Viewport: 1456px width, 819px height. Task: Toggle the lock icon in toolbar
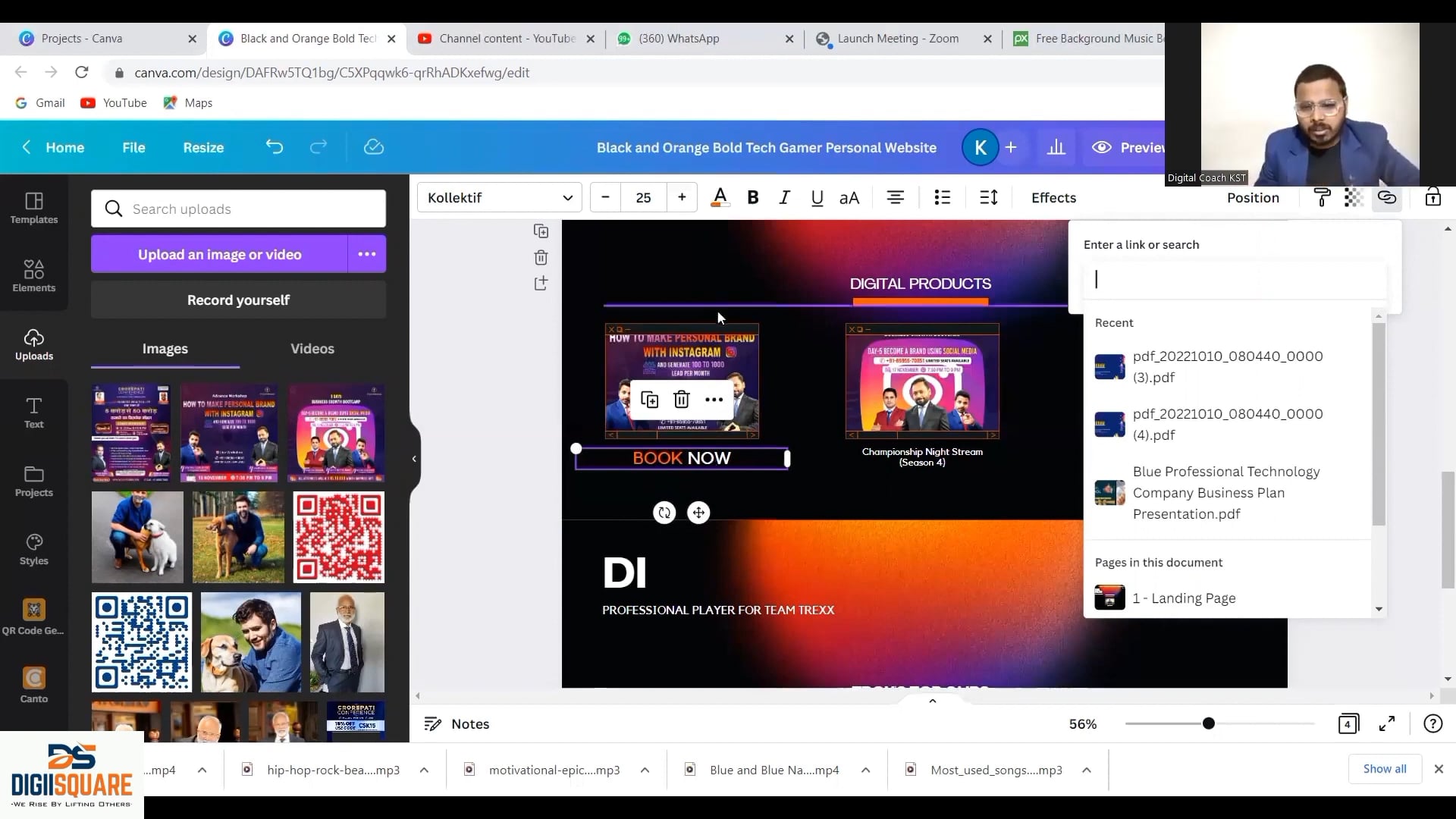tap(1432, 198)
